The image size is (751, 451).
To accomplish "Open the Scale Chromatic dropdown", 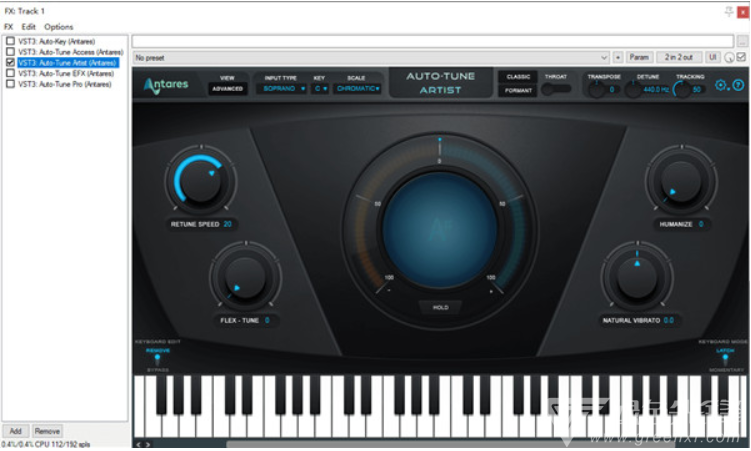I will click(x=358, y=89).
